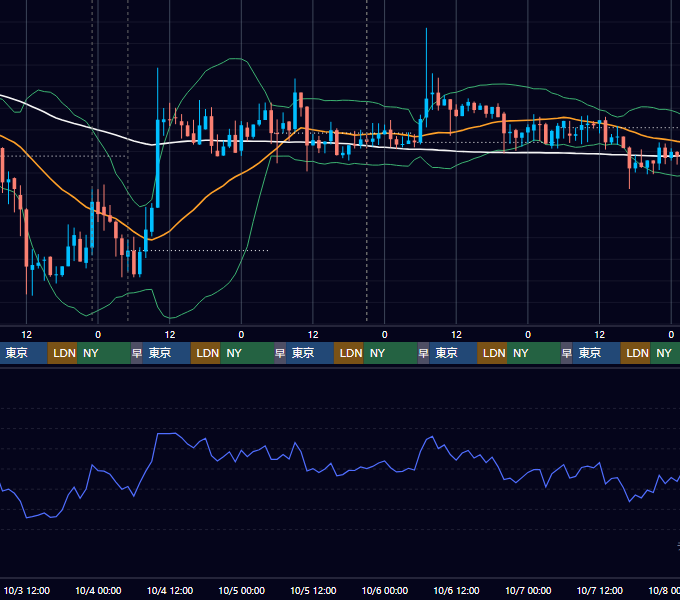
Task: Select the 東京 session block on 10/6
Action: (x=453, y=353)
